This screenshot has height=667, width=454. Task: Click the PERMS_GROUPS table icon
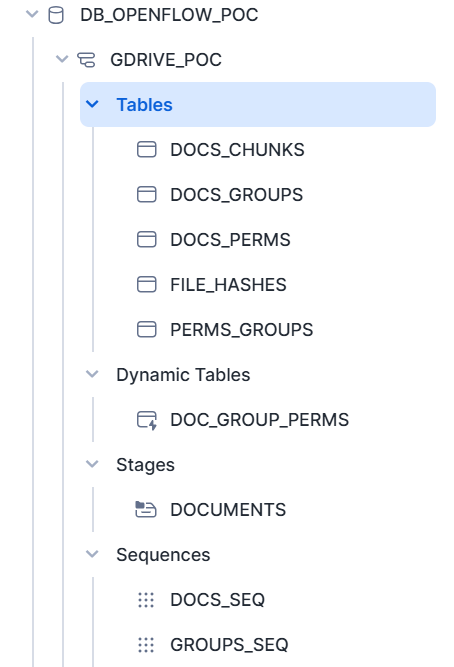[147, 330]
